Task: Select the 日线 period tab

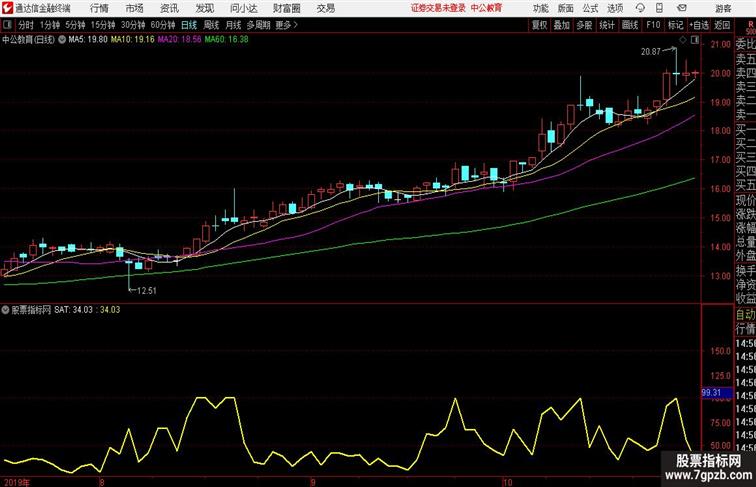Action: tap(189, 25)
